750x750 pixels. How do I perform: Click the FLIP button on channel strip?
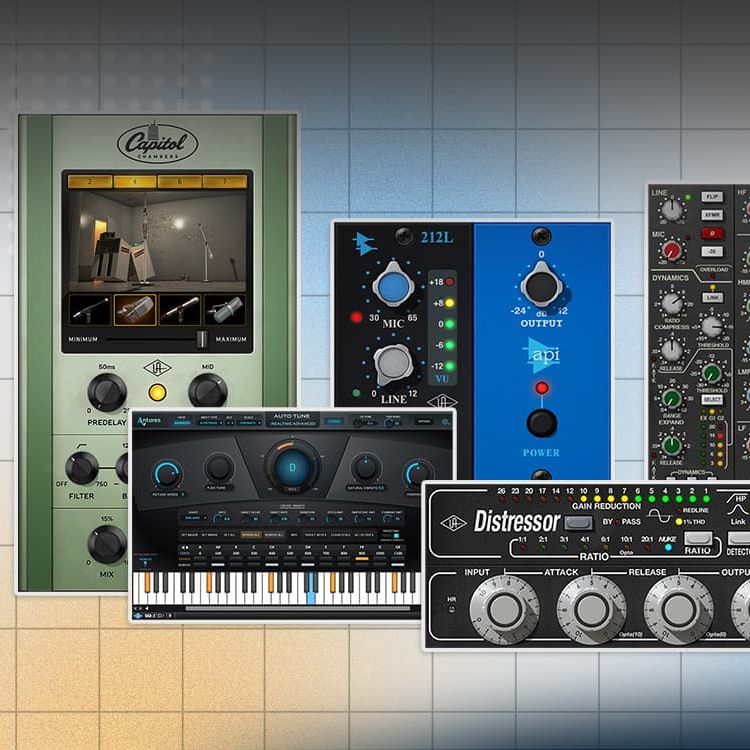pyautogui.click(x=712, y=197)
